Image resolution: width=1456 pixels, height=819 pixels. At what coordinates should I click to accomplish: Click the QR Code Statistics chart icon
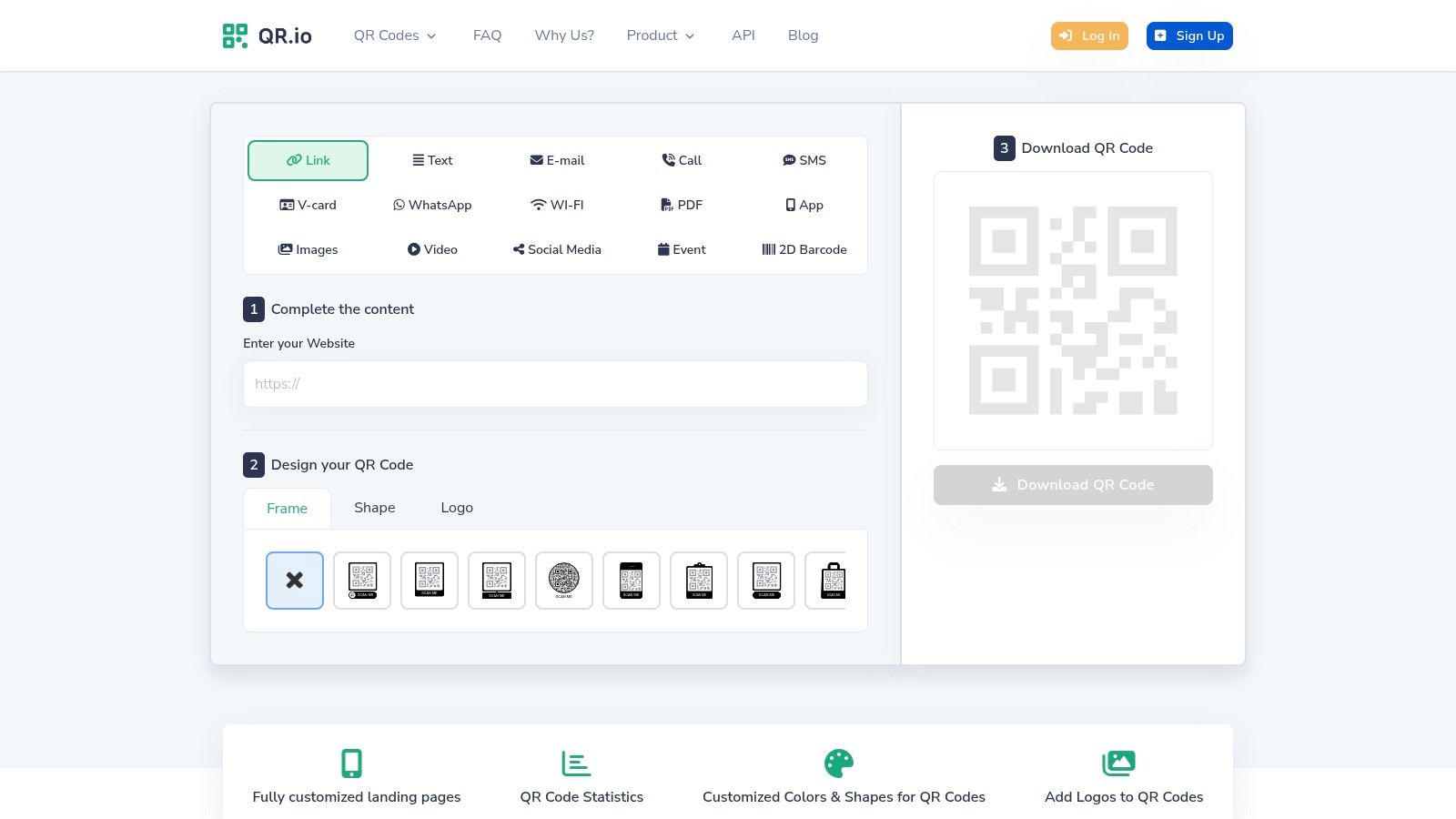tap(576, 763)
